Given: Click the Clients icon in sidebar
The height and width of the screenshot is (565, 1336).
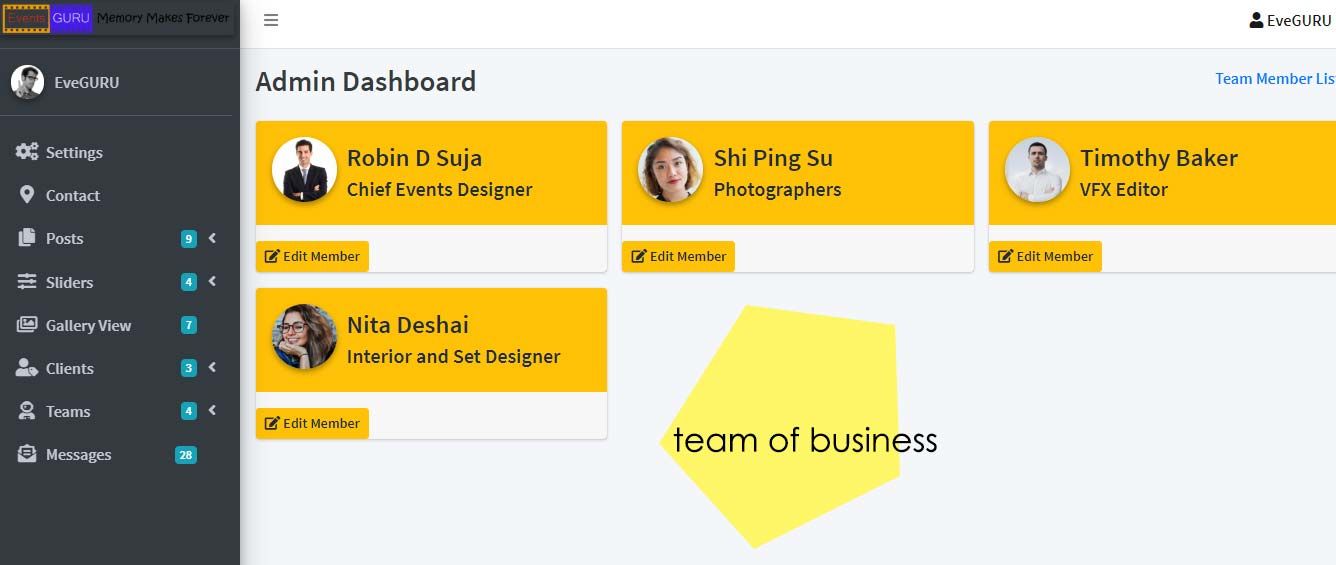Looking at the screenshot, I should coord(27,368).
